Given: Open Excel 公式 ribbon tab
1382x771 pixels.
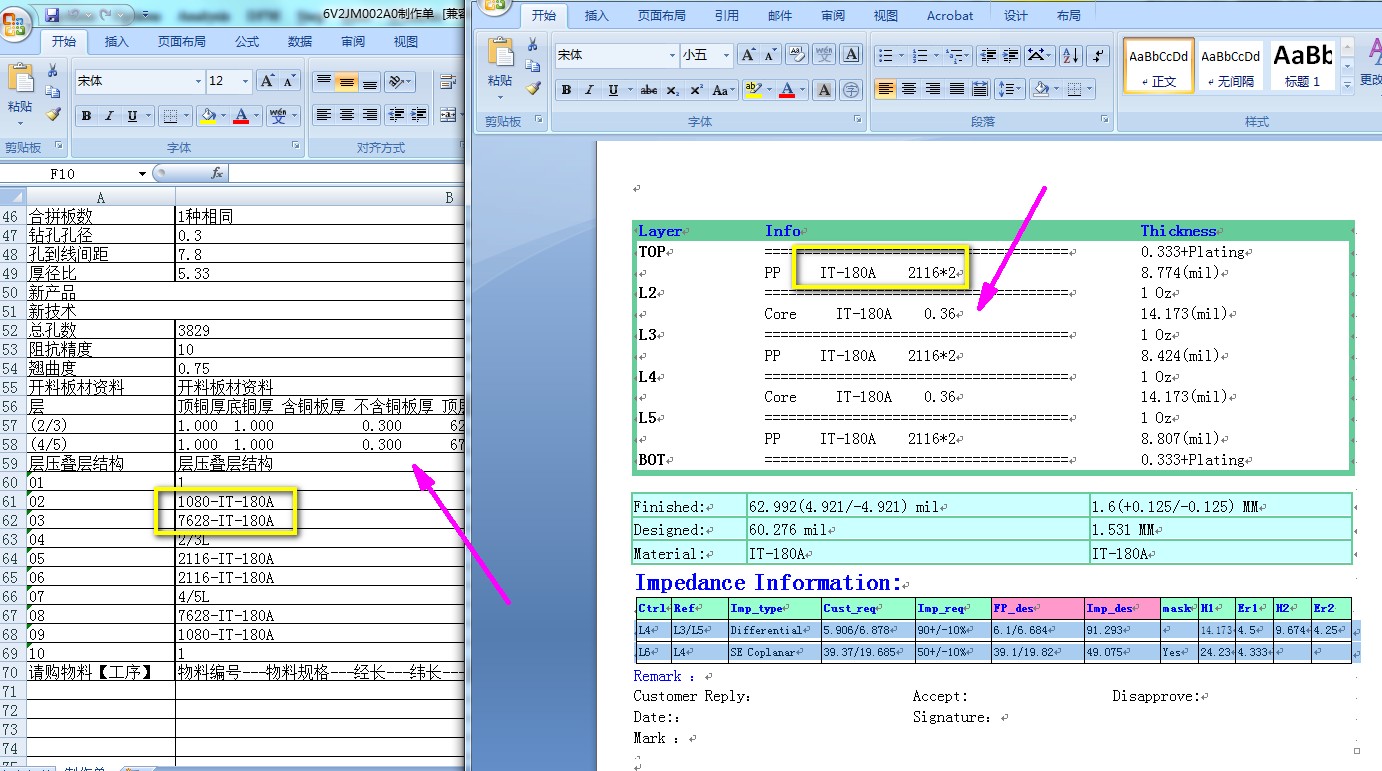Looking at the screenshot, I should click(247, 41).
